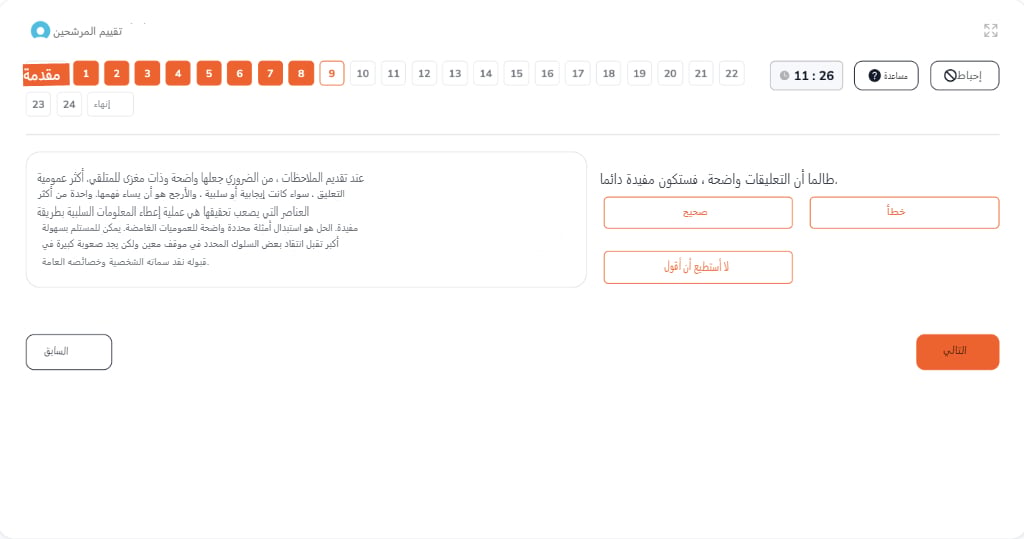The width and height of the screenshot is (1024, 539).
Task: Jump to question 23
Action: (x=39, y=105)
